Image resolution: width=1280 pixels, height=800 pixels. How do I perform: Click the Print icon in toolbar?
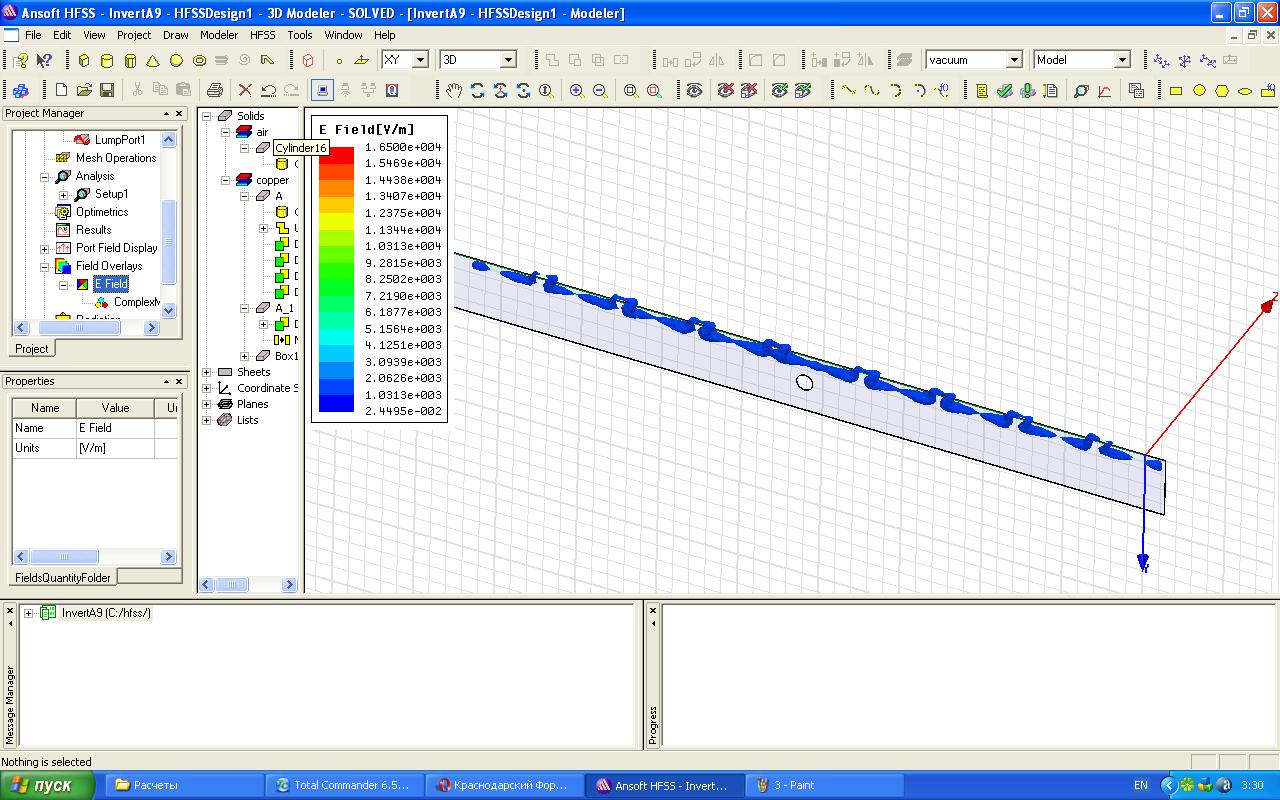(x=214, y=91)
